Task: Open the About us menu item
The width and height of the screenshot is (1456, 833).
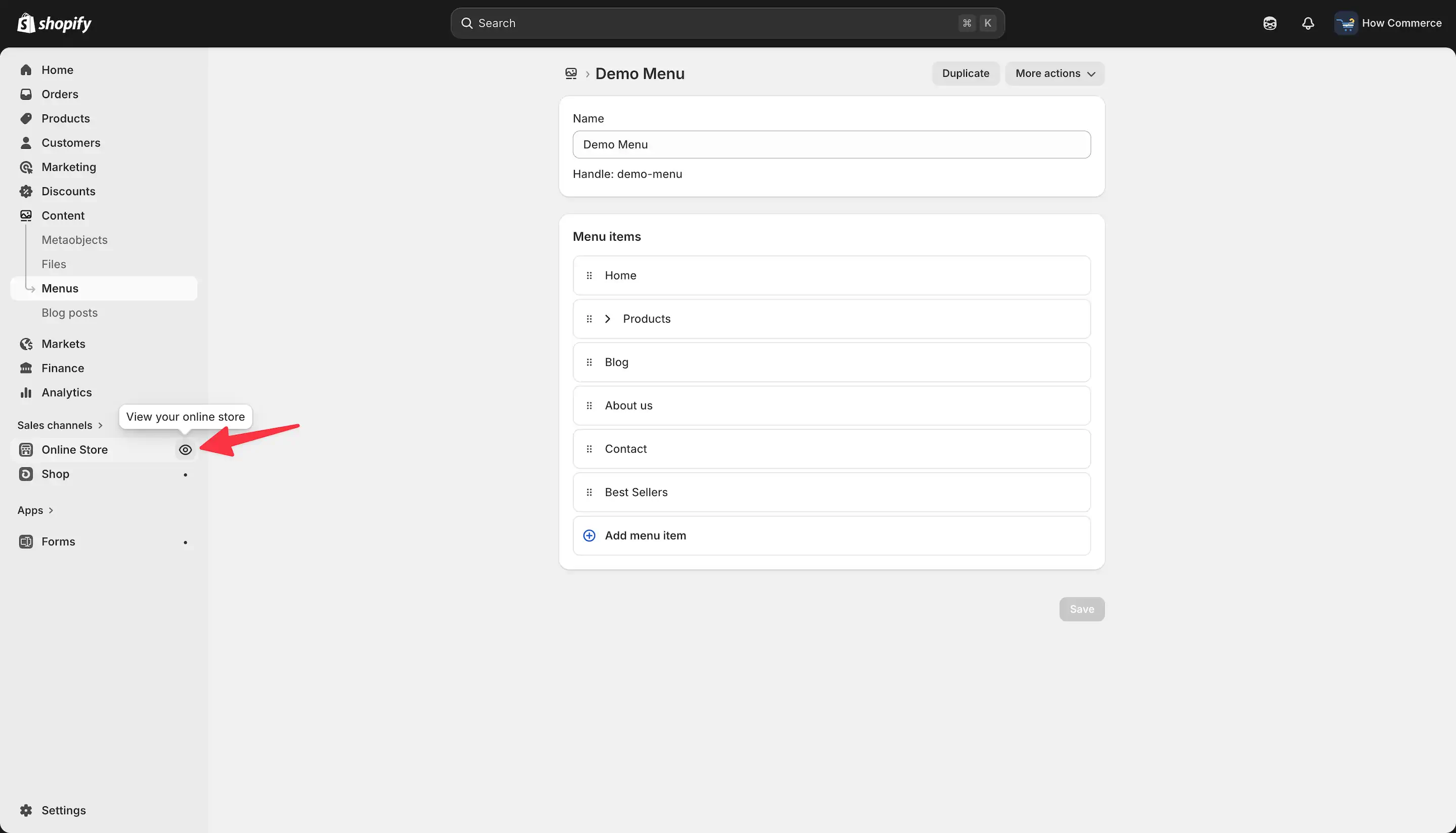Action: pyautogui.click(x=831, y=406)
